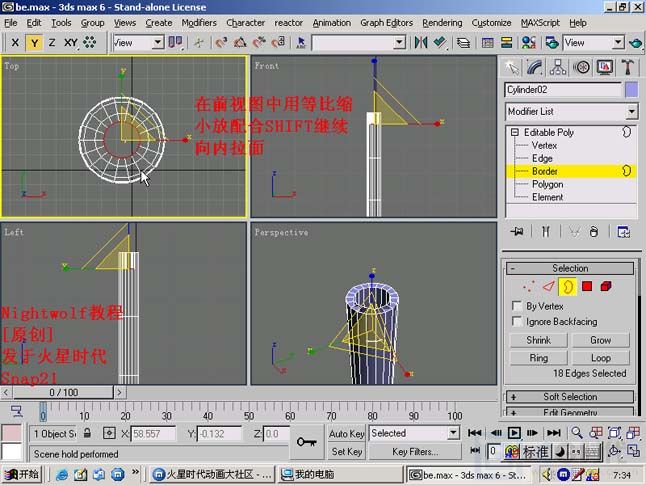Click the Mirror selected objects icon

421,42
